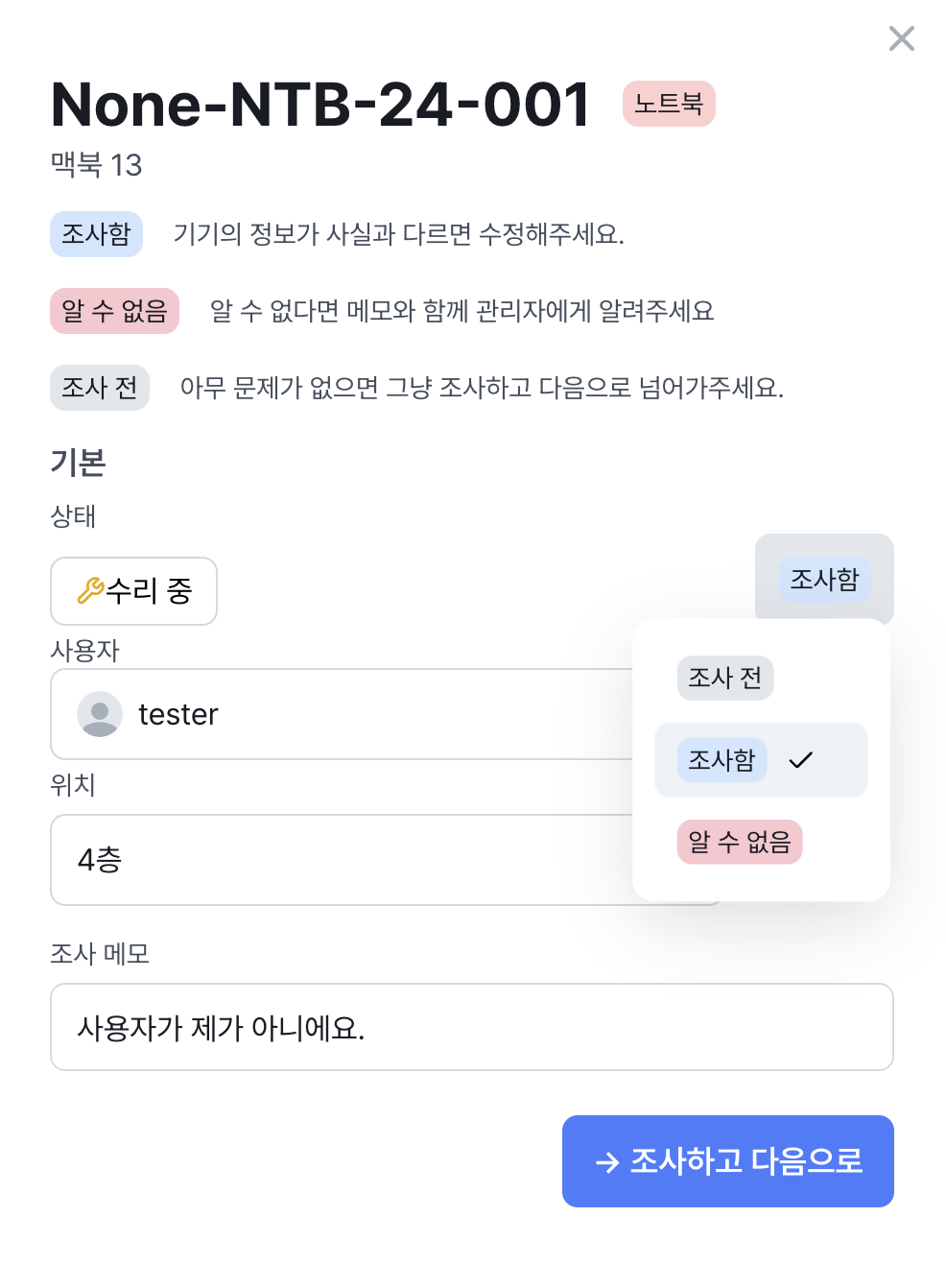The height and width of the screenshot is (1288, 946).
Task: Click the None-NTB-24-001 device title
Action: pyautogui.click(x=320, y=104)
